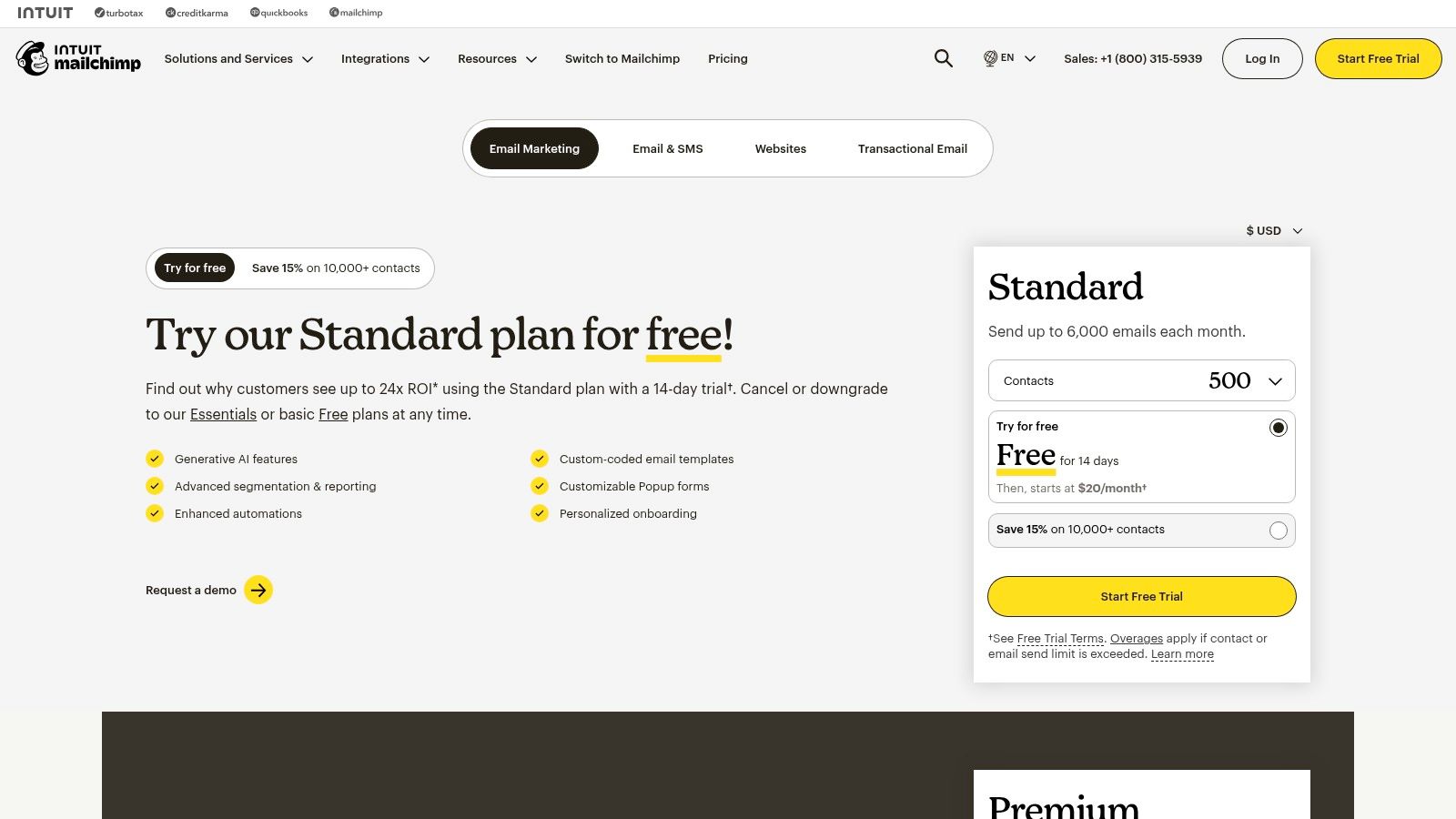
Task: Click the Log In button
Action: [x=1261, y=58]
